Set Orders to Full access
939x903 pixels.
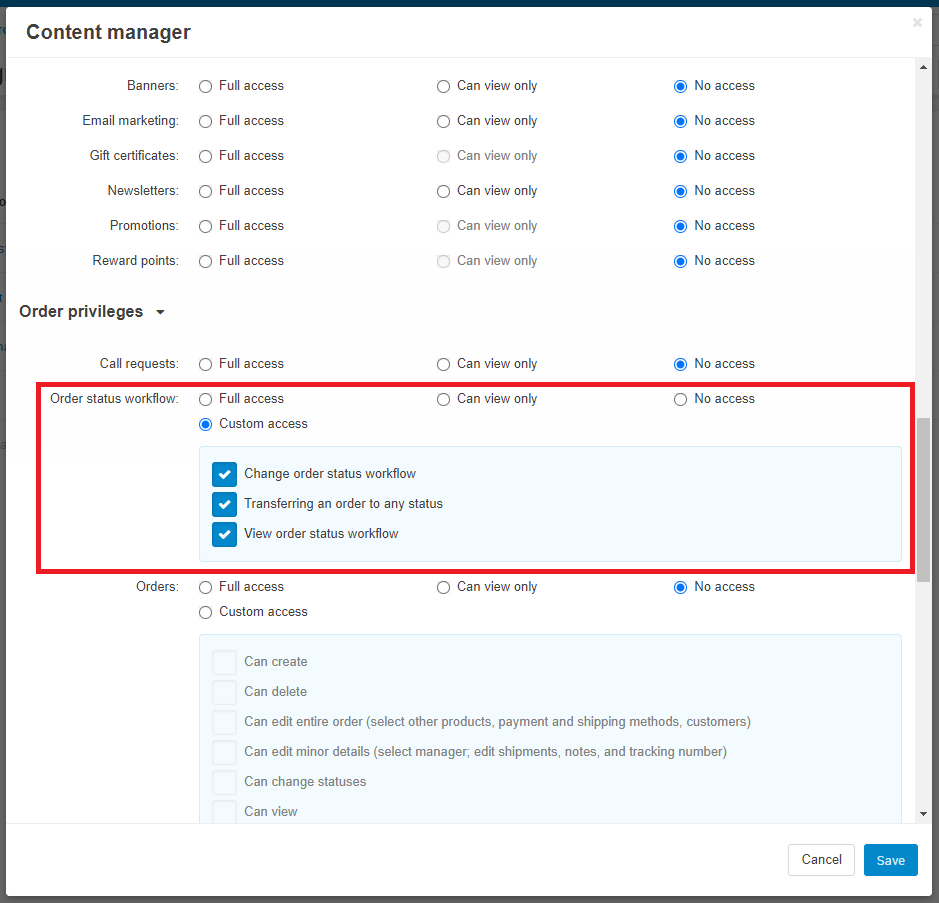(205, 587)
